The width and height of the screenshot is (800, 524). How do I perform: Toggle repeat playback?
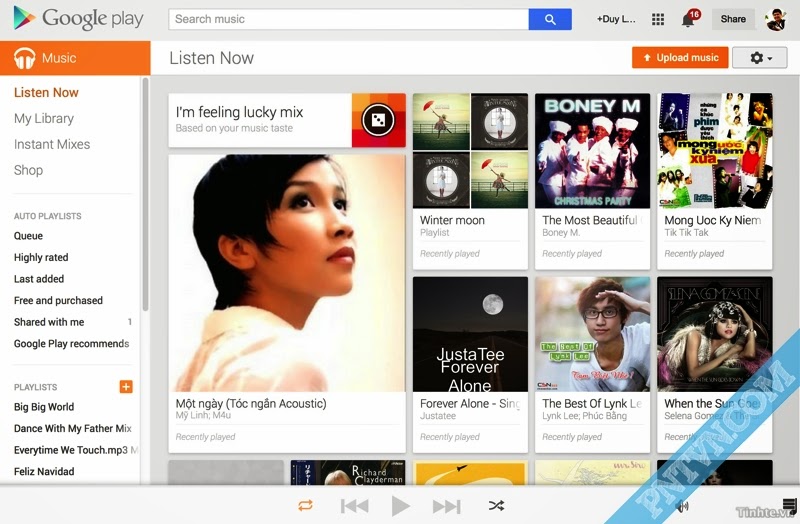305,506
